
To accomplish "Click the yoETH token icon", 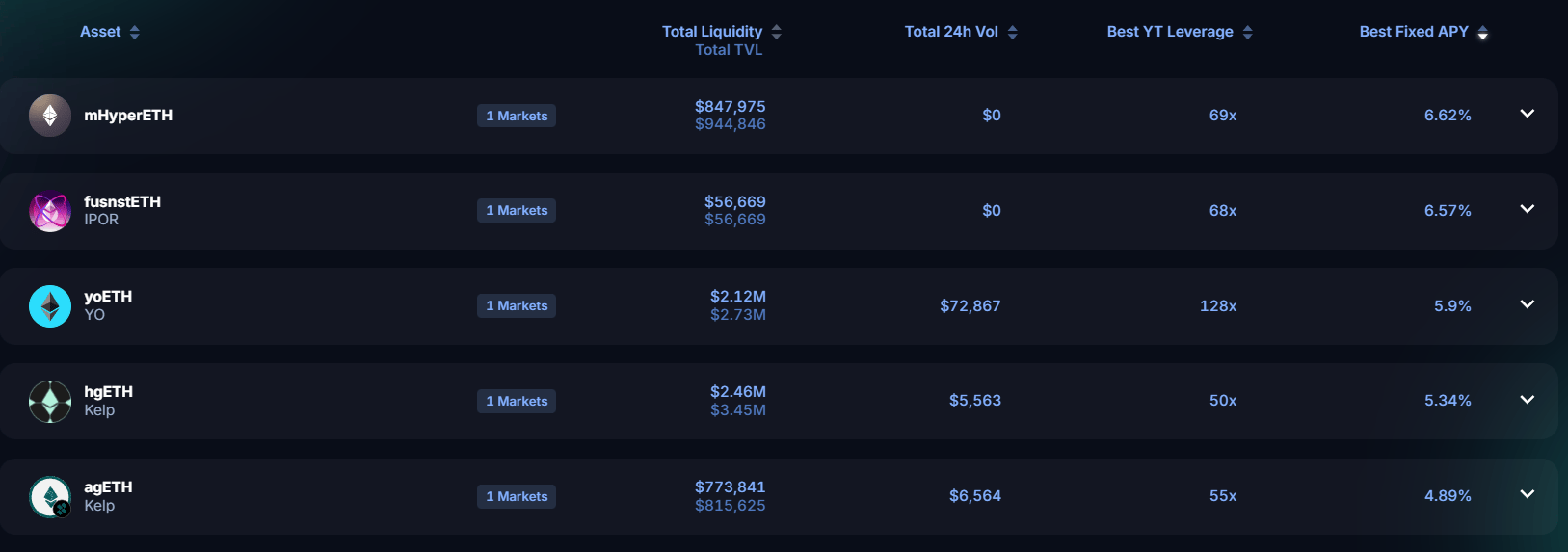I will pos(50,306).
